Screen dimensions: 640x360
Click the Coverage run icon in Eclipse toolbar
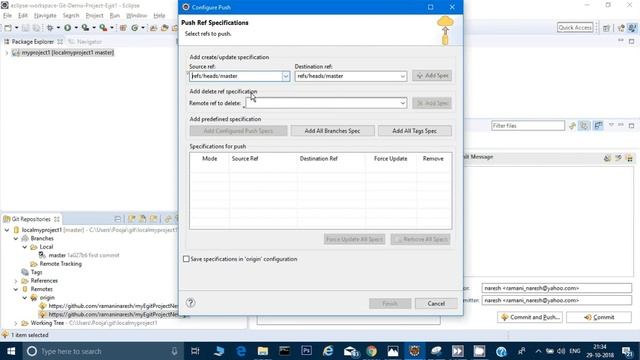[85, 28]
